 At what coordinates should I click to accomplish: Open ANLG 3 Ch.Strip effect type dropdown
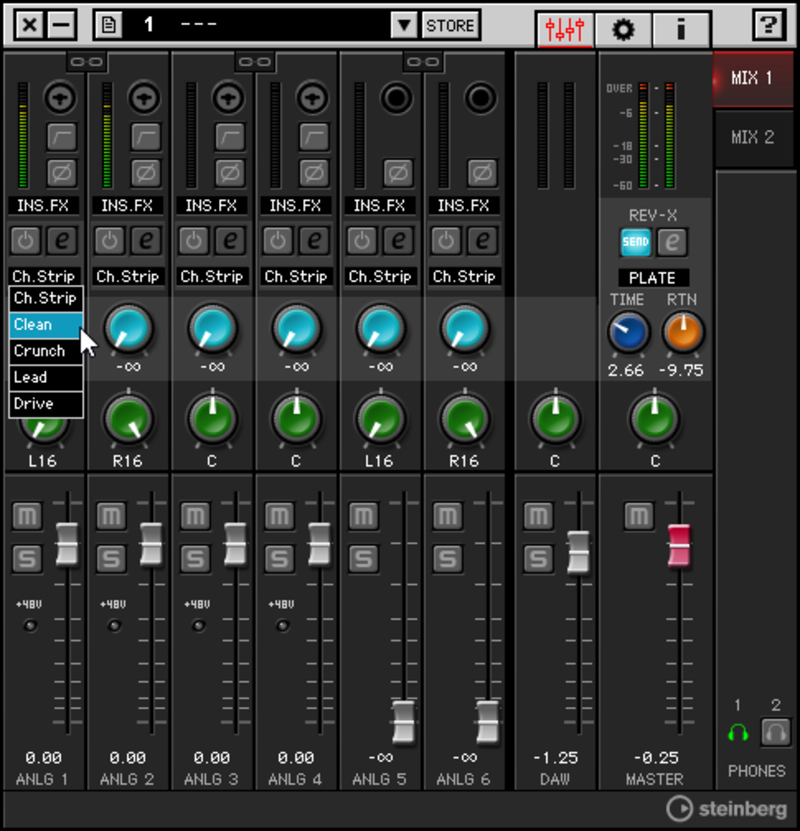click(x=211, y=276)
